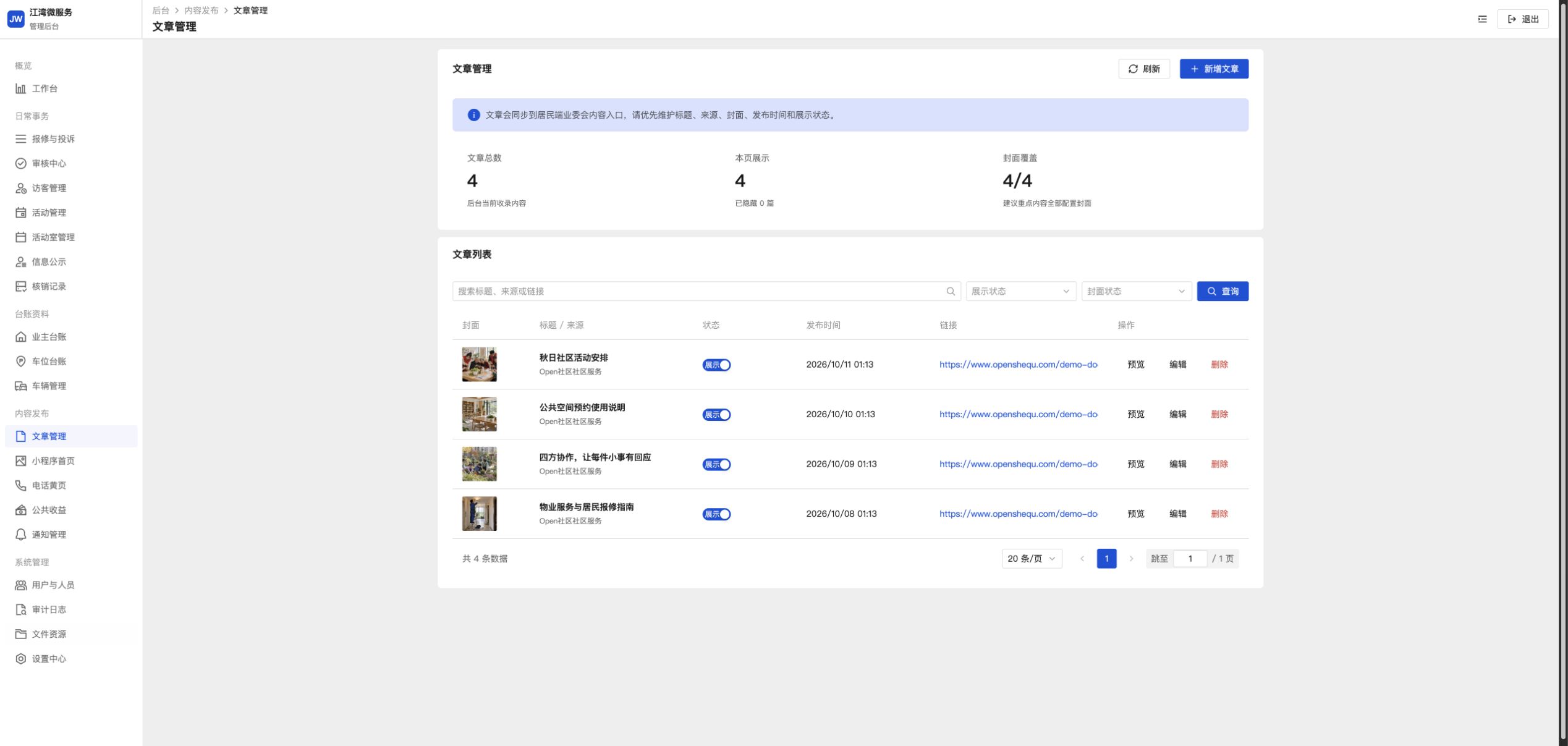This screenshot has height=746, width=1568.
Task: Open 业主台账 house icon
Action: 20,337
